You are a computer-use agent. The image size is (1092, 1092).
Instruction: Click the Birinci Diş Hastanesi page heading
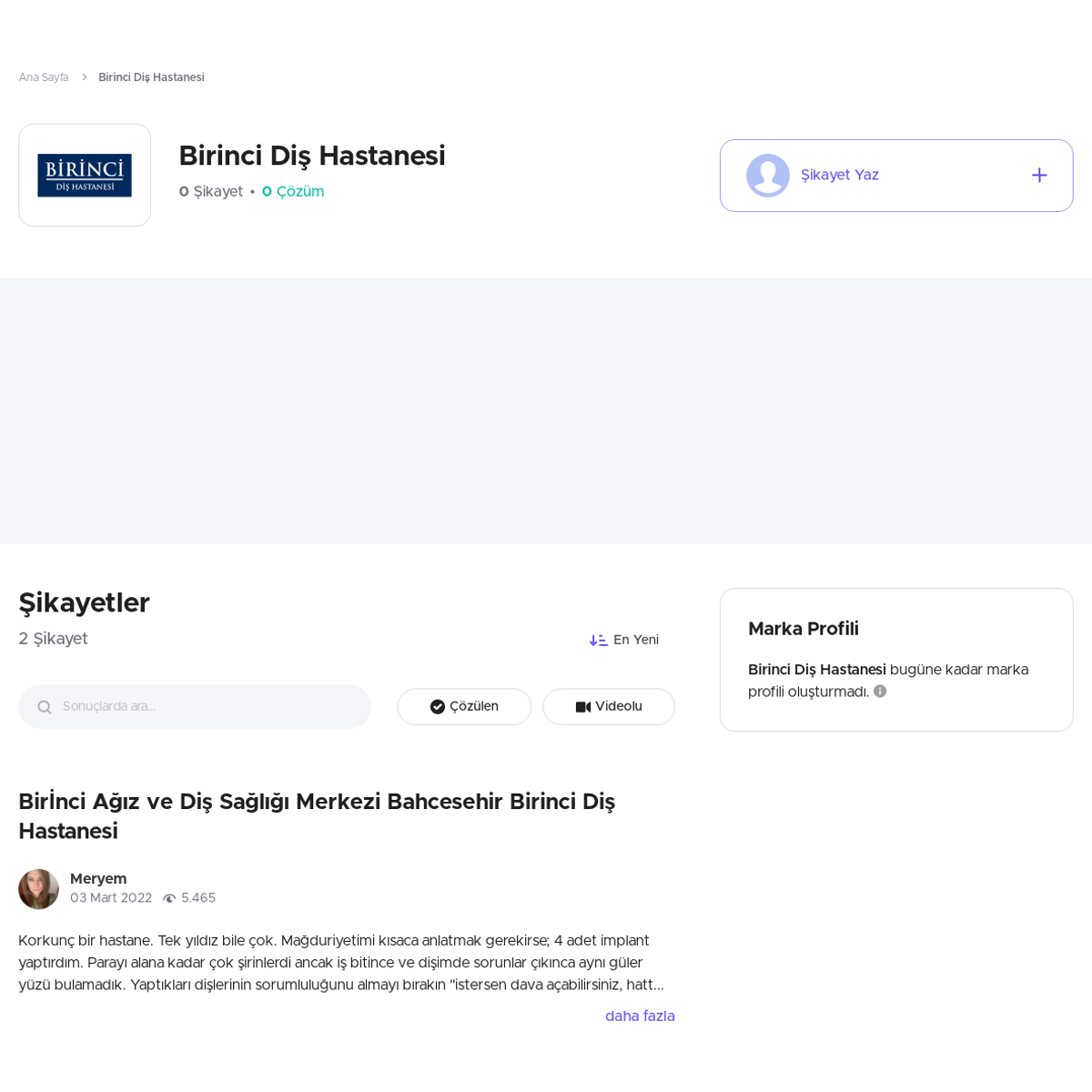tap(312, 157)
